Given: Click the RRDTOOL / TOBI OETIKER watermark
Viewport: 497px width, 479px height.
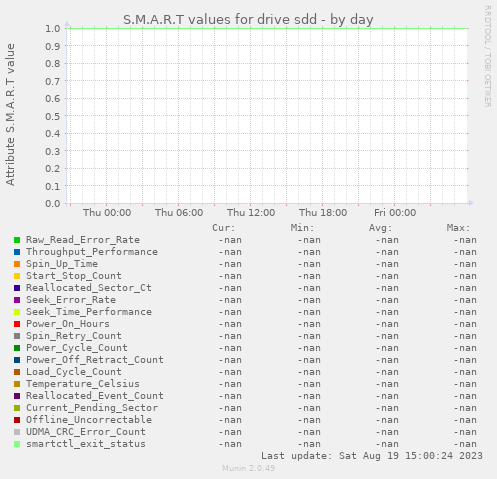Looking at the screenshot, I should tap(487, 56).
